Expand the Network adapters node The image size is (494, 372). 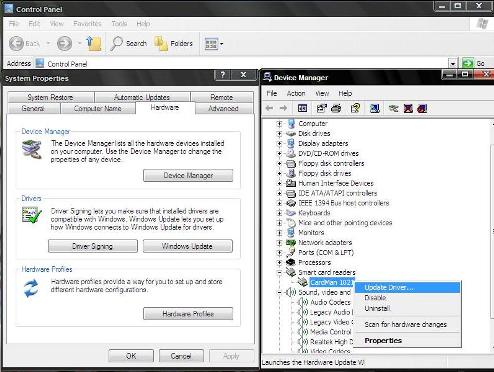click(x=279, y=243)
